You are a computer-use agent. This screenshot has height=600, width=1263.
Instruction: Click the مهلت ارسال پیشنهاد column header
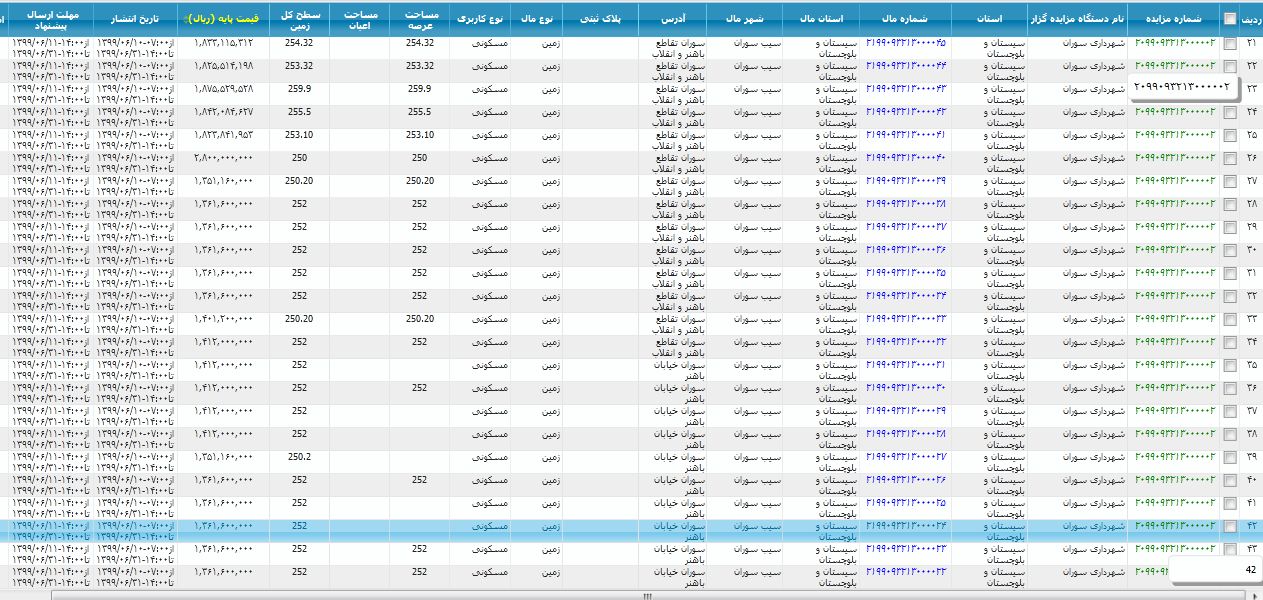pyautogui.click(x=46, y=18)
